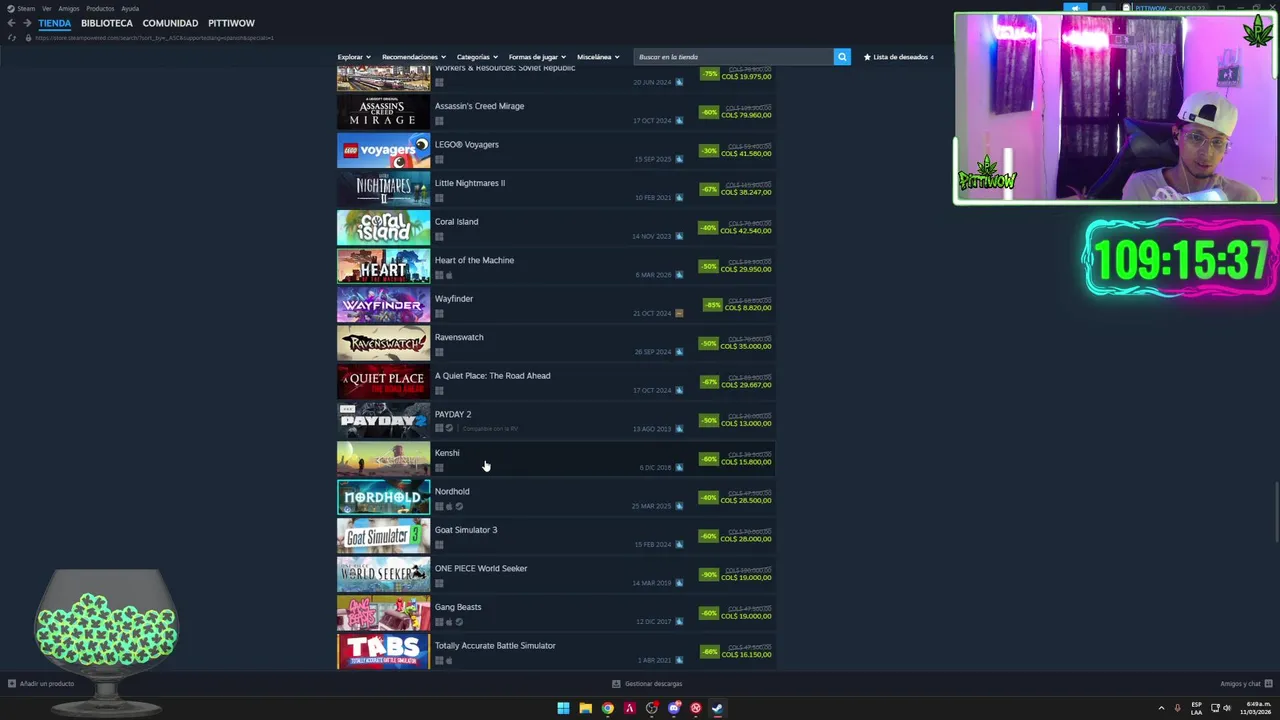Click the 25 MAR 2025 date on Nordhold
Screen dimensions: 1280x720
[651, 506]
